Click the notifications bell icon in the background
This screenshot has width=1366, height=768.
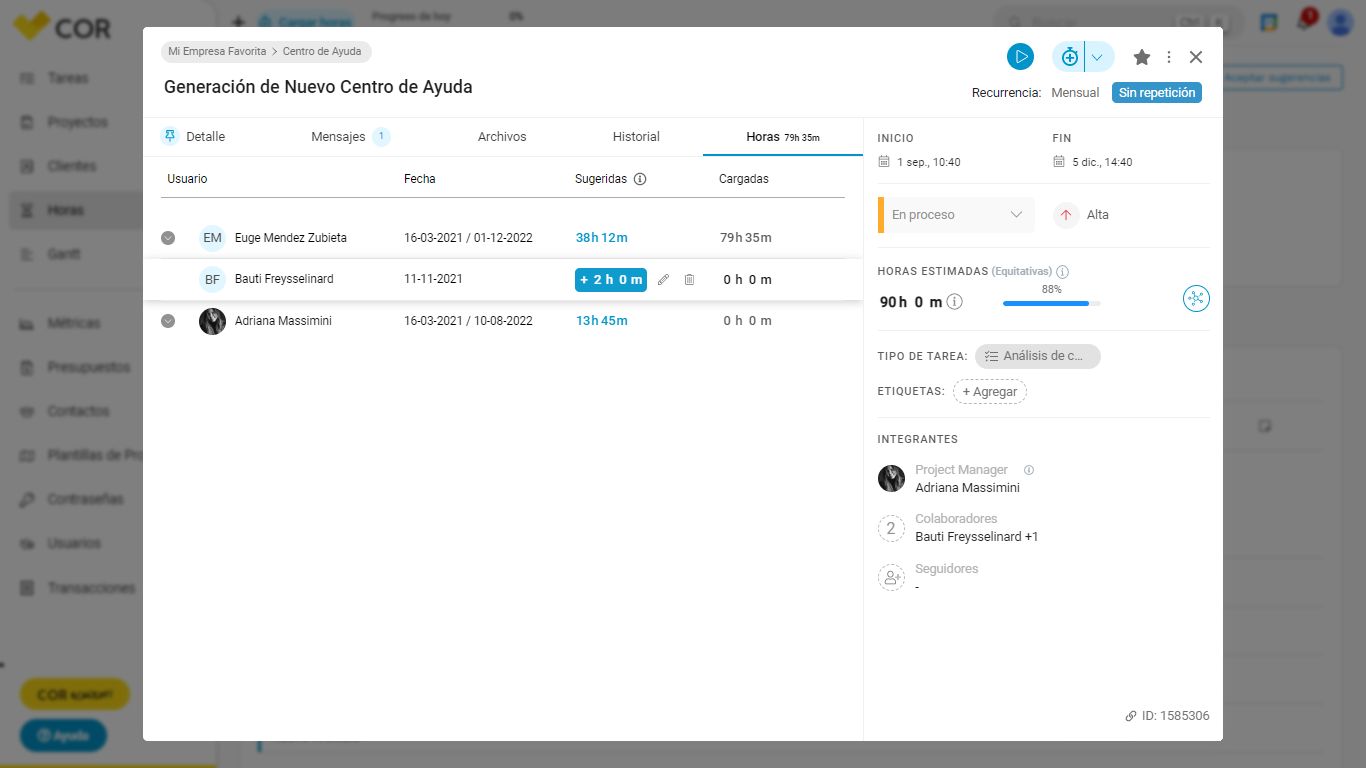coord(1304,22)
